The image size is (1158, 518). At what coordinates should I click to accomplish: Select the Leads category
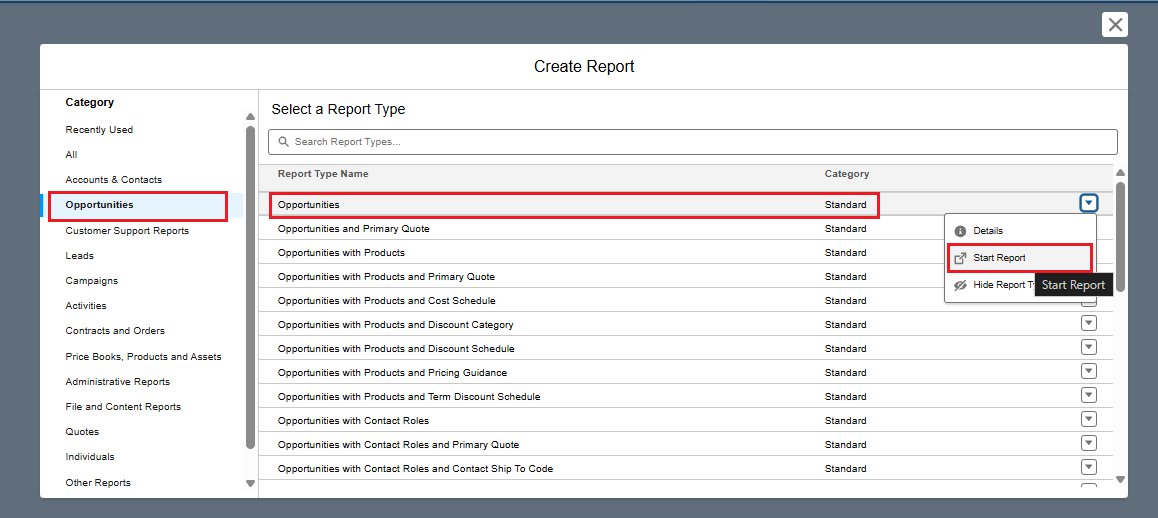pos(79,256)
